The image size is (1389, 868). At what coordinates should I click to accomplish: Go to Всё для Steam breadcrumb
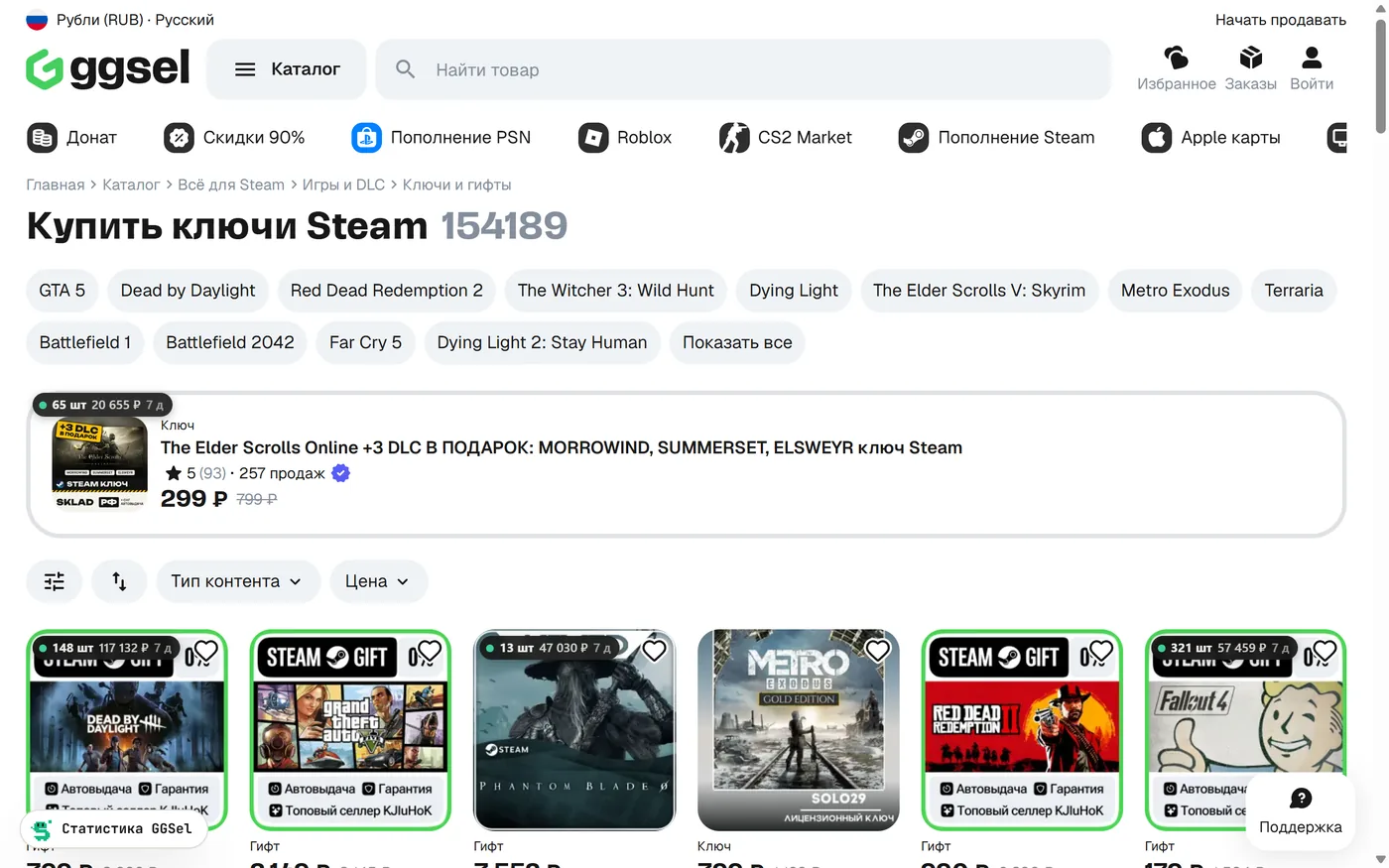pyautogui.click(x=231, y=185)
